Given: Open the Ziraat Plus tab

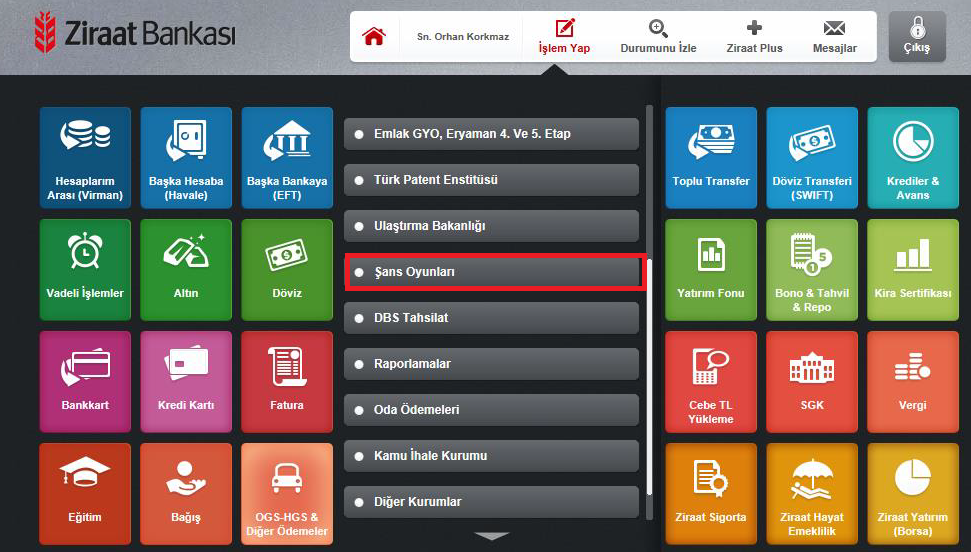Looking at the screenshot, I should (x=754, y=37).
